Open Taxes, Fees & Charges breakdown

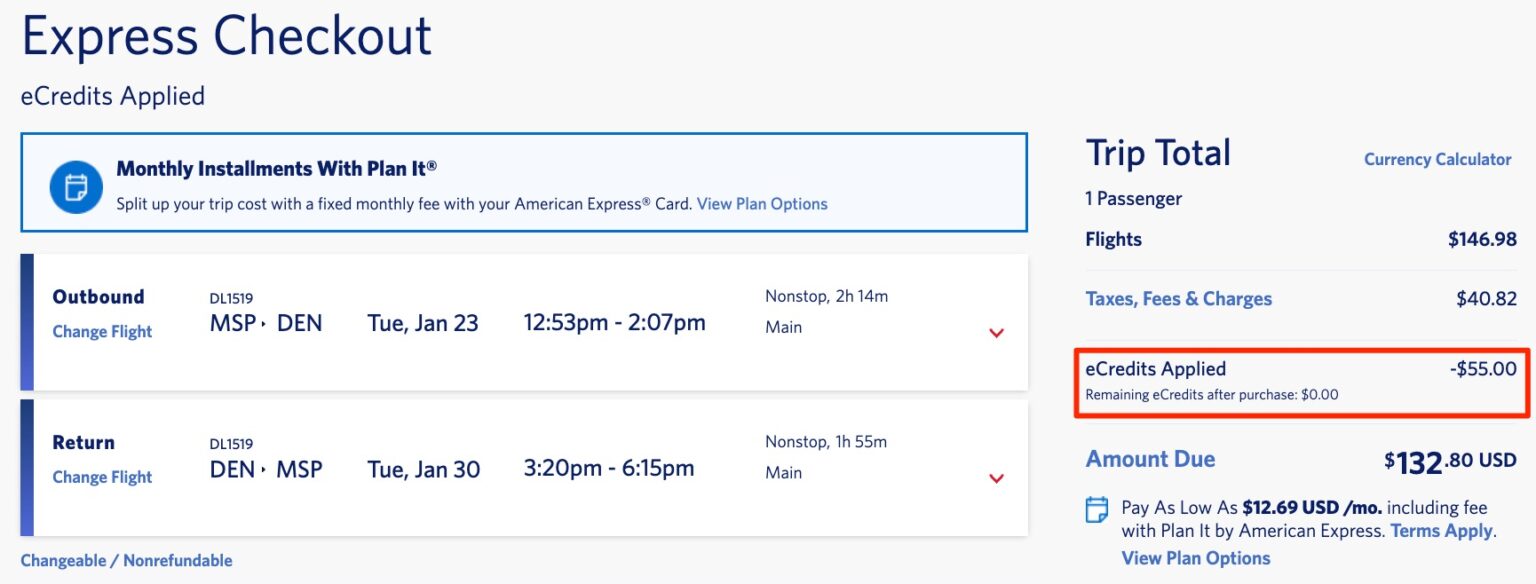click(x=1179, y=298)
